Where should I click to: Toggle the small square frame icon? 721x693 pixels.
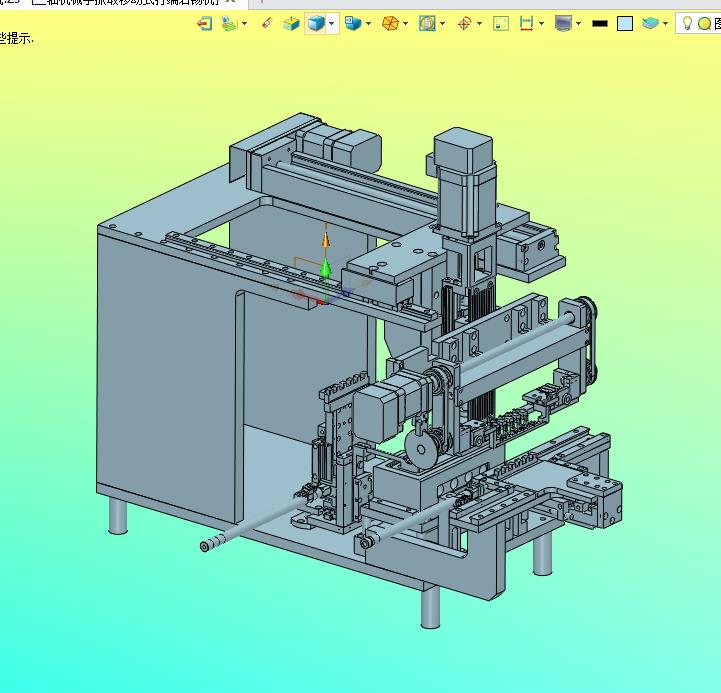tap(501, 23)
